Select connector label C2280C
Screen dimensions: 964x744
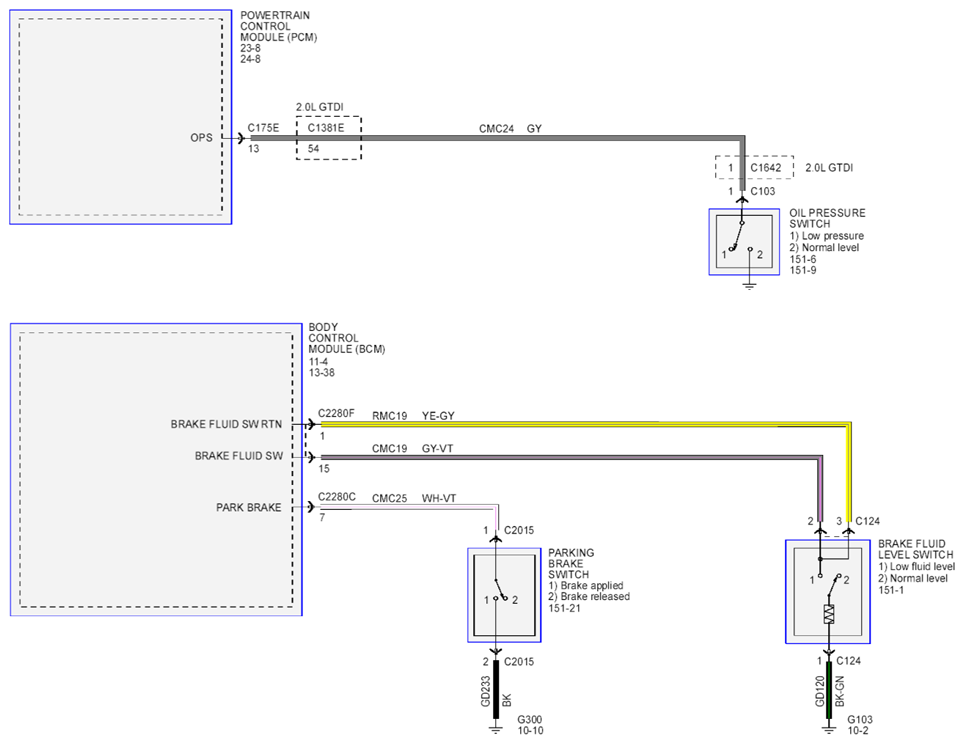pos(336,497)
